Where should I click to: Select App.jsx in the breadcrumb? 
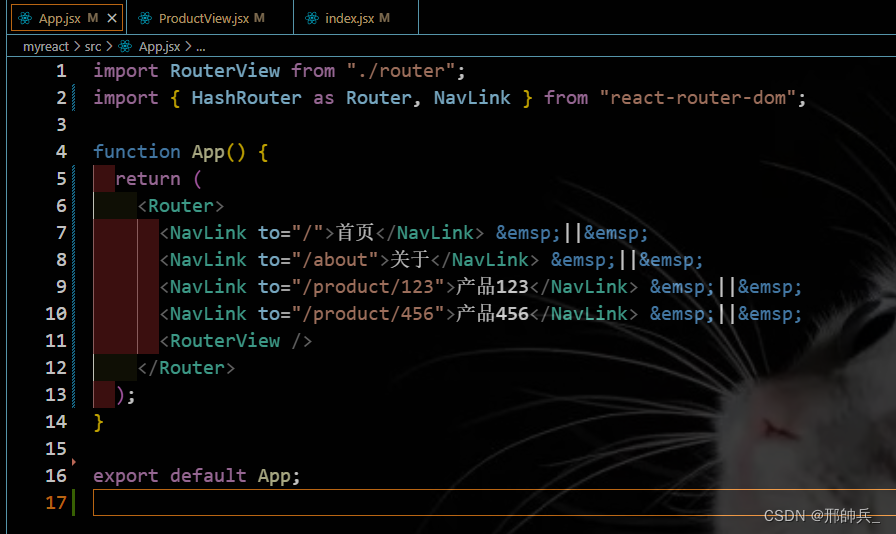click(x=159, y=46)
